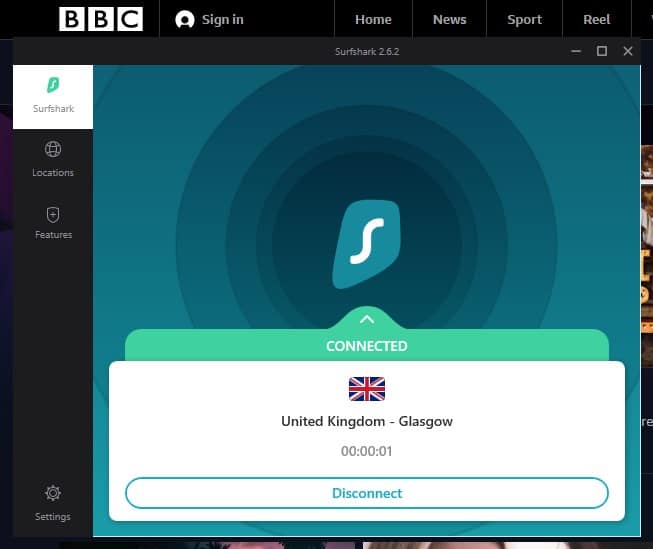This screenshot has height=549, width=653.
Task: Open Reel on BBC navigation
Action: click(596, 20)
